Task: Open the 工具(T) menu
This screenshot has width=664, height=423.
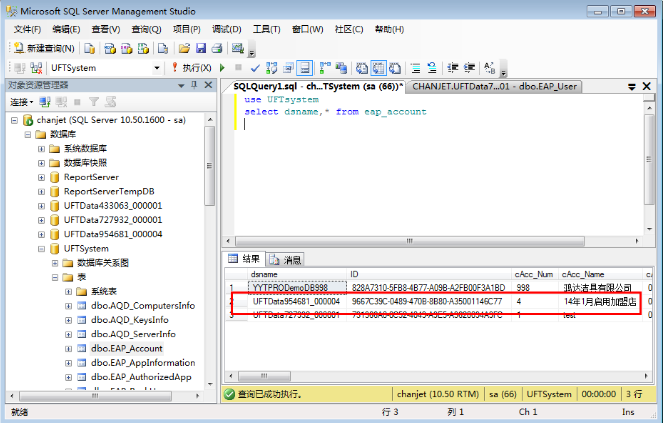Action: (266, 29)
